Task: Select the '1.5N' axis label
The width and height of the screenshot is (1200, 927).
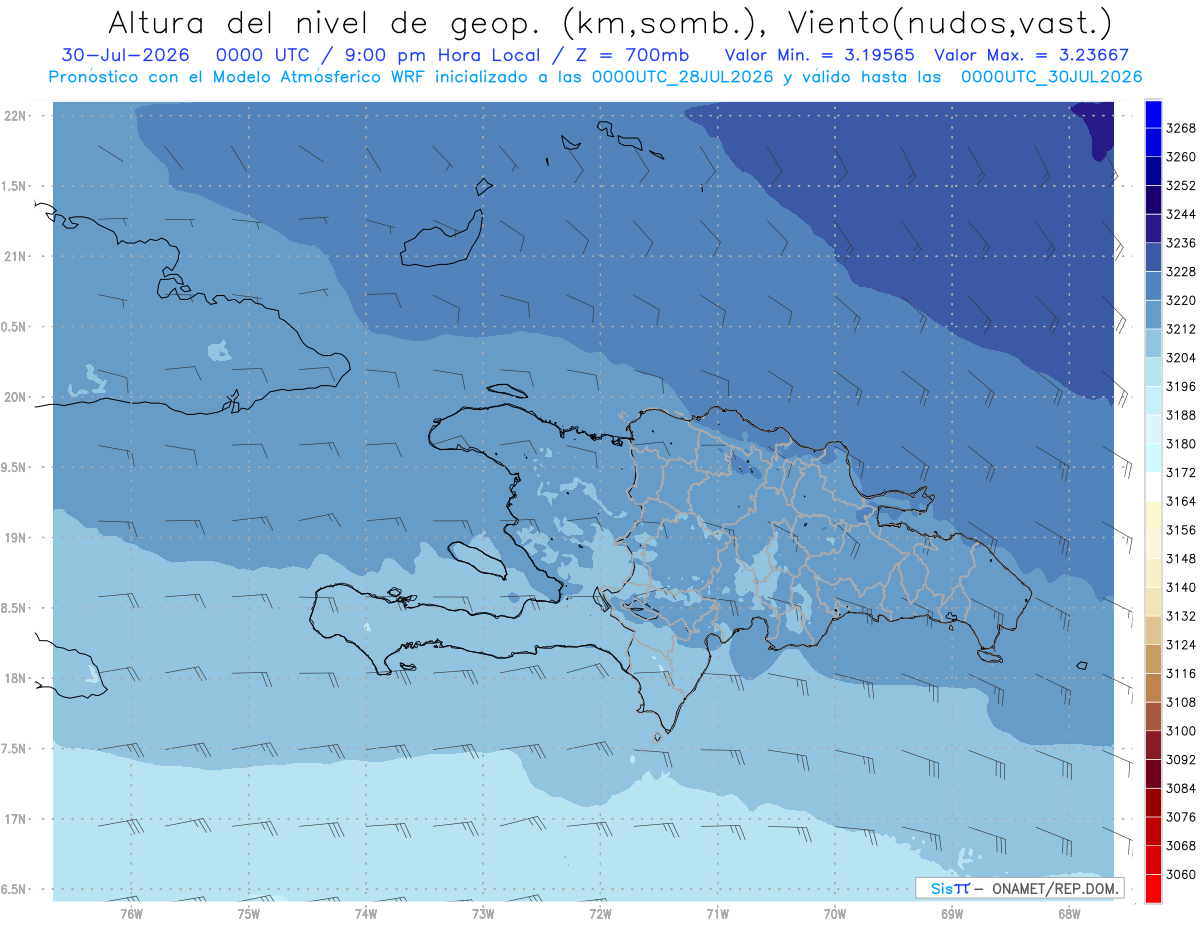Action: [x=15, y=186]
